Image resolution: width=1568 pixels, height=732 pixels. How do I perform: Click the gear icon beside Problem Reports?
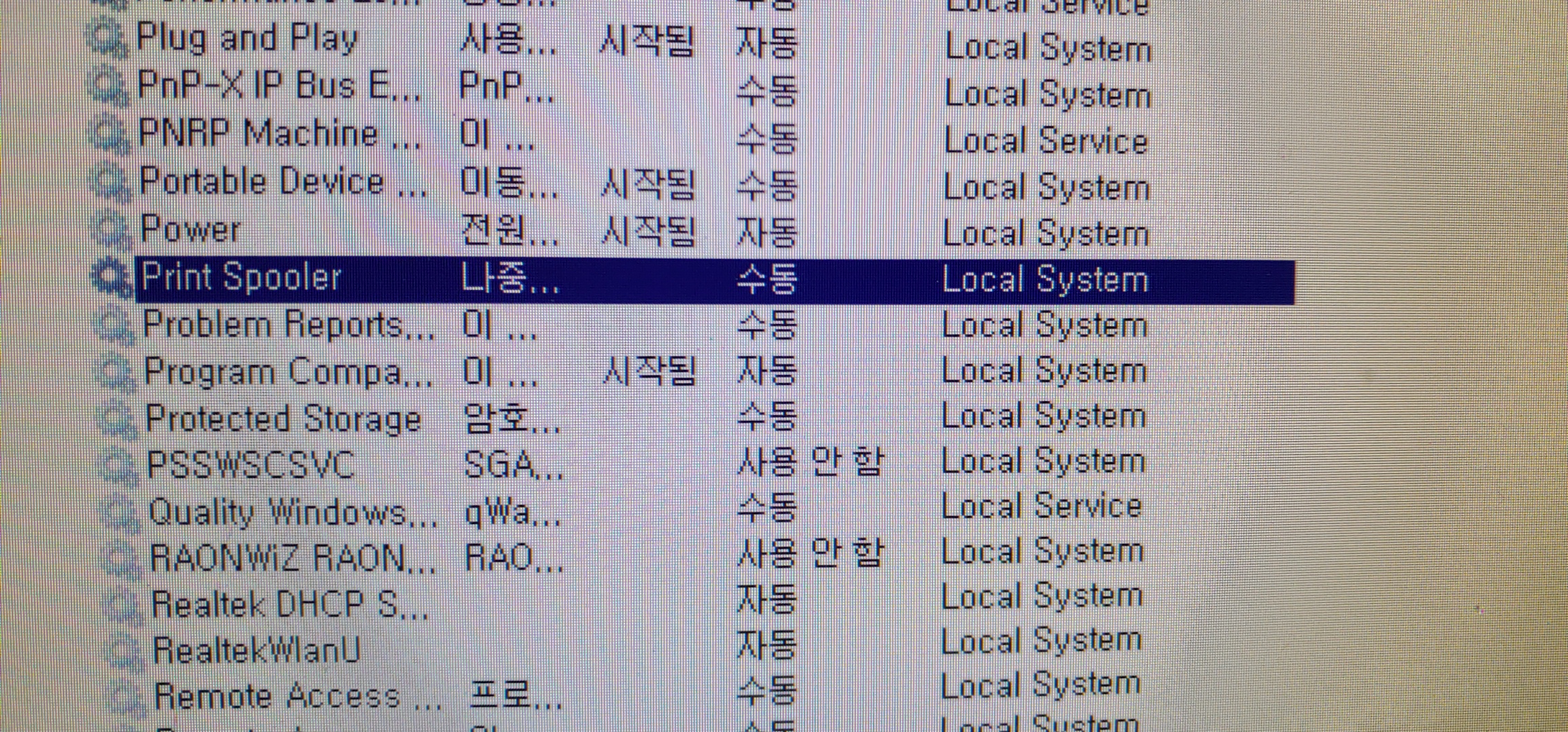[x=115, y=325]
